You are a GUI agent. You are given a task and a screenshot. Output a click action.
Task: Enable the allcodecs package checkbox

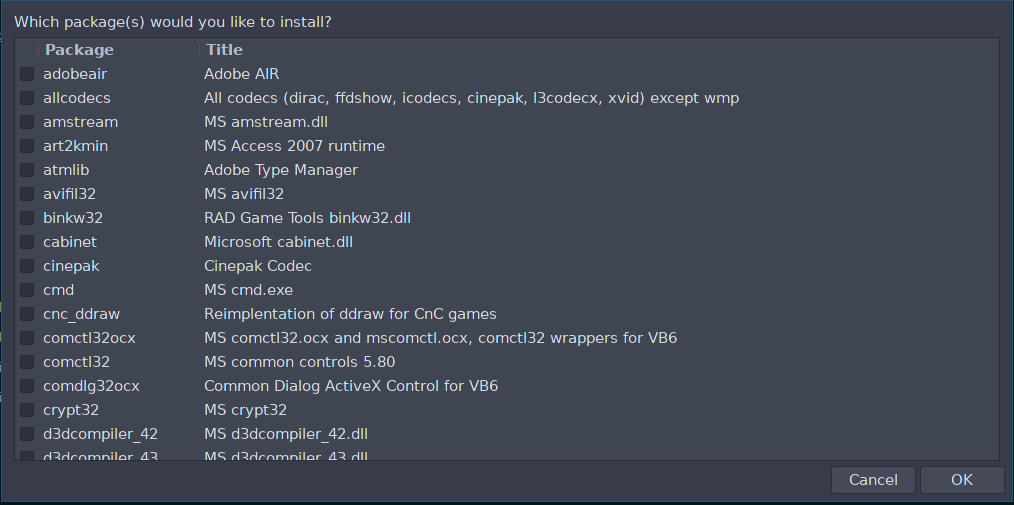pos(27,98)
